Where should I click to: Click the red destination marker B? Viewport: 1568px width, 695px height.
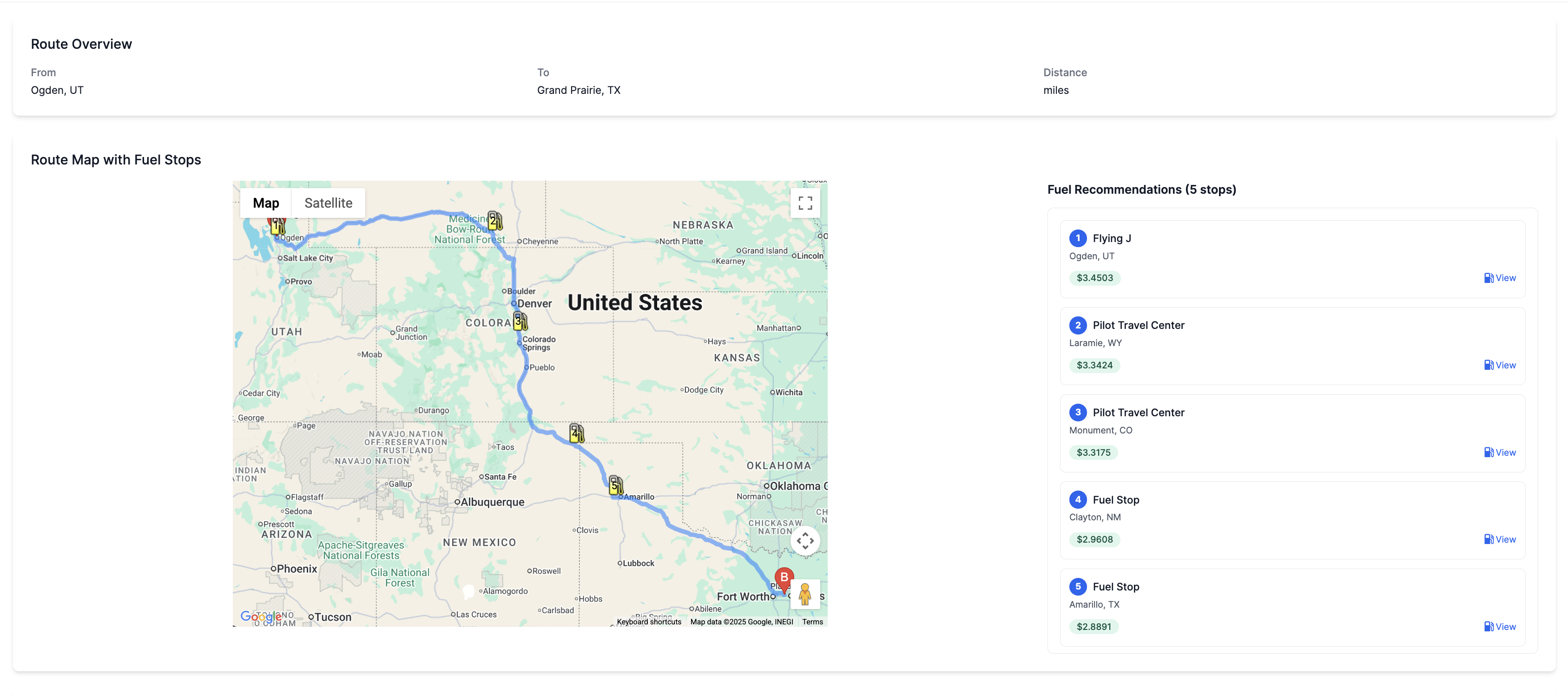pyautogui.click(x=784, y=580)
